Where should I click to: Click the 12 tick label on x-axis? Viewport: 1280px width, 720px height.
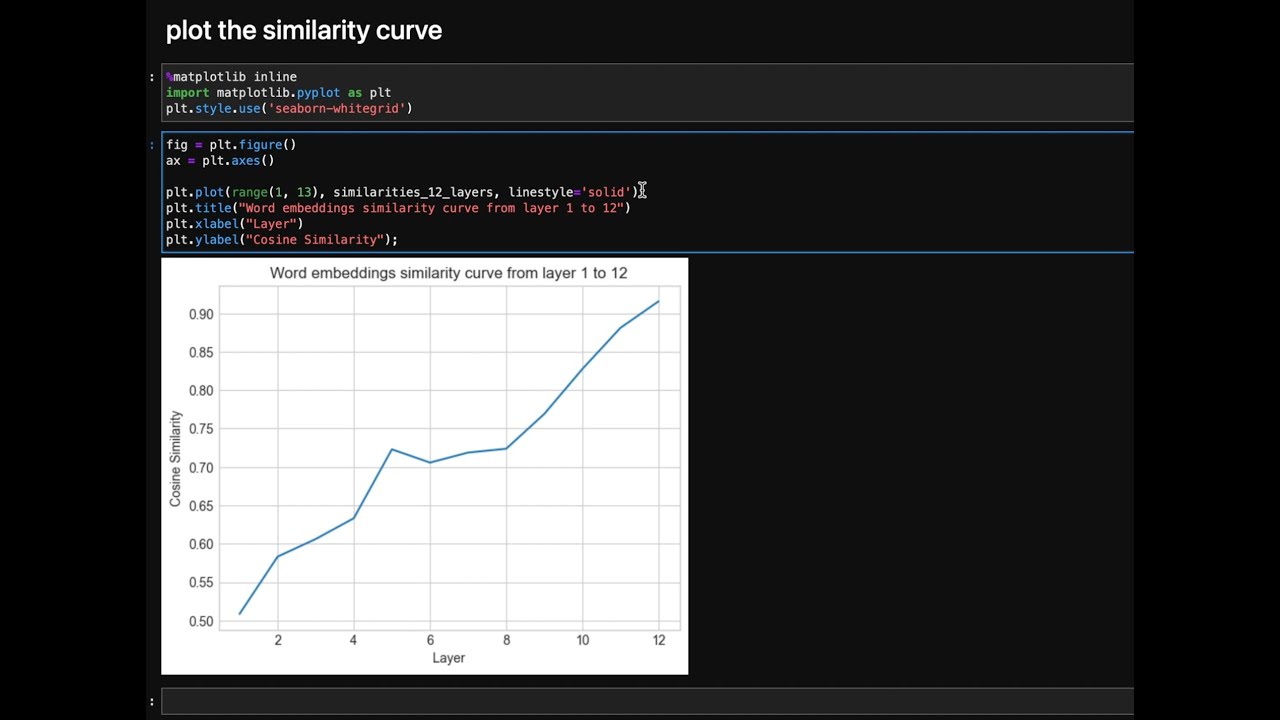659,640
